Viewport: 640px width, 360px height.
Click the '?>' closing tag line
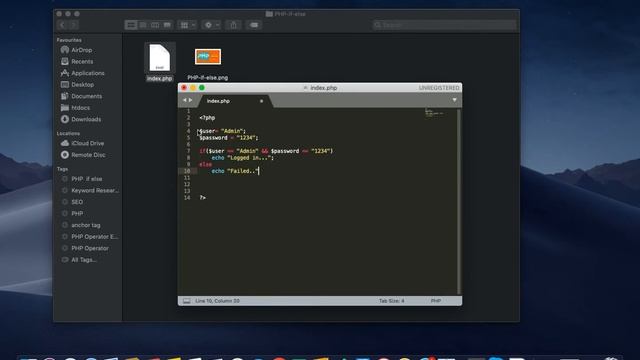click(202, 198)
